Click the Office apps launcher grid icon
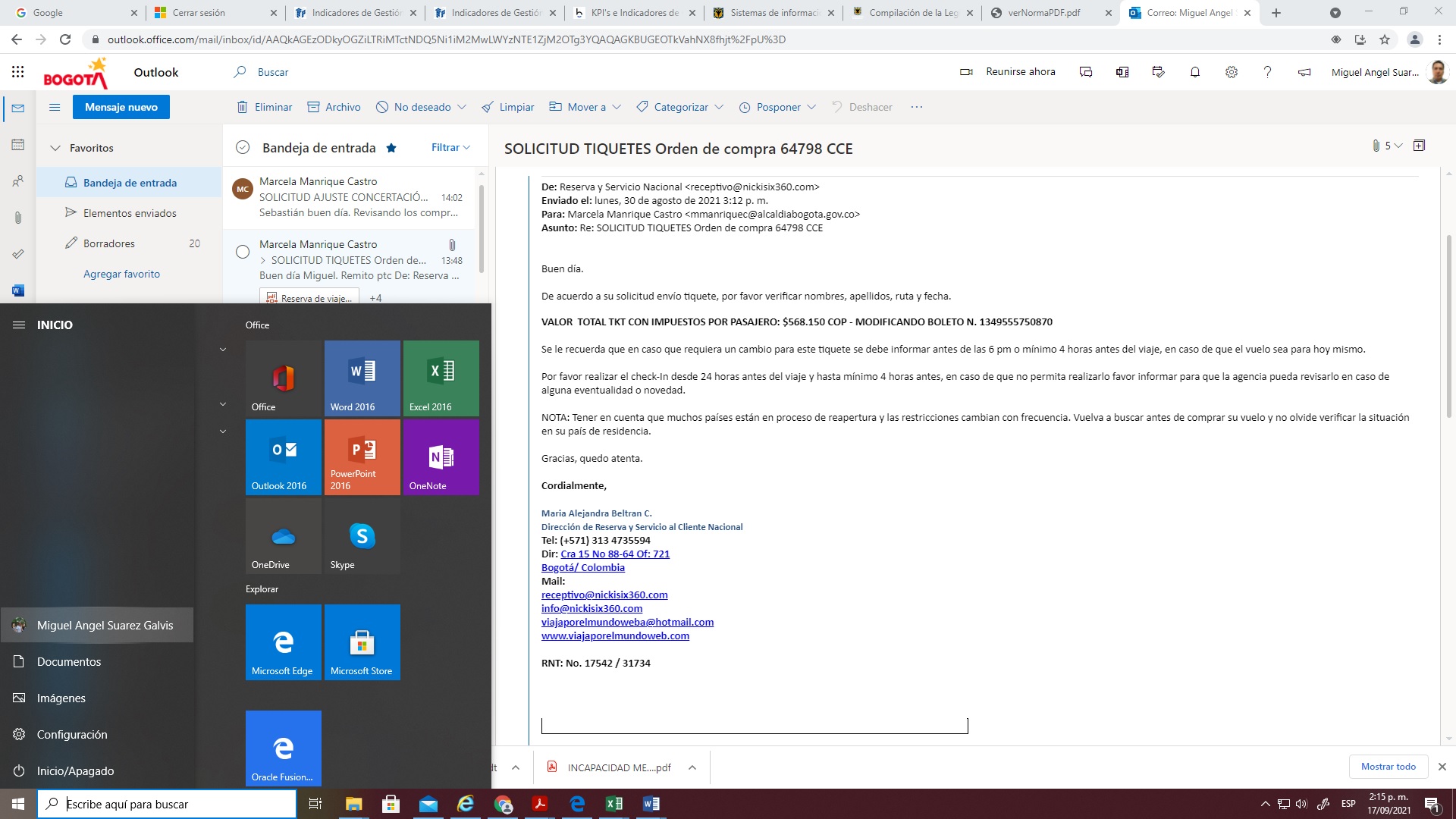 pos(18,72)
